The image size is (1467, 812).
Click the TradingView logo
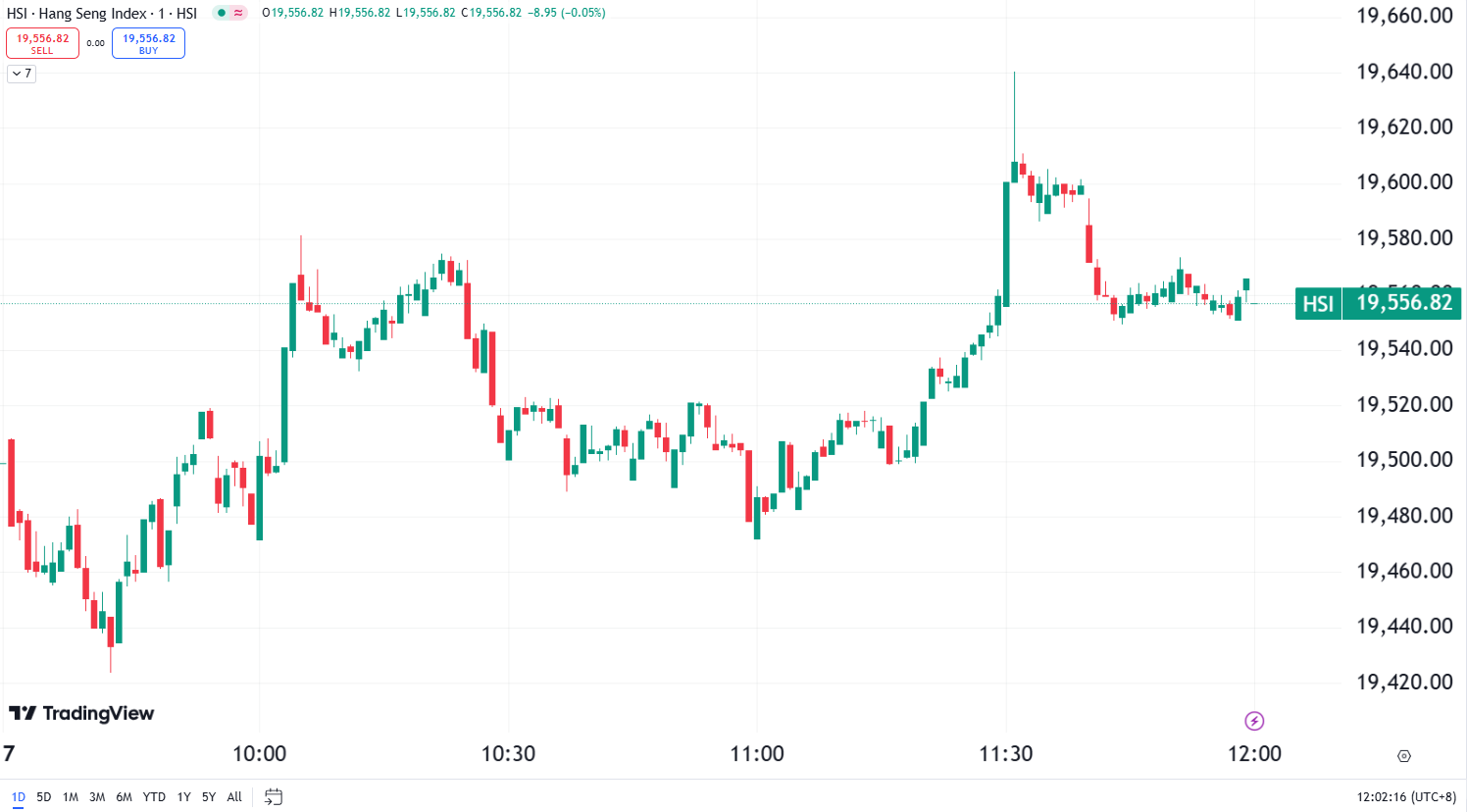tap(81, 713)
